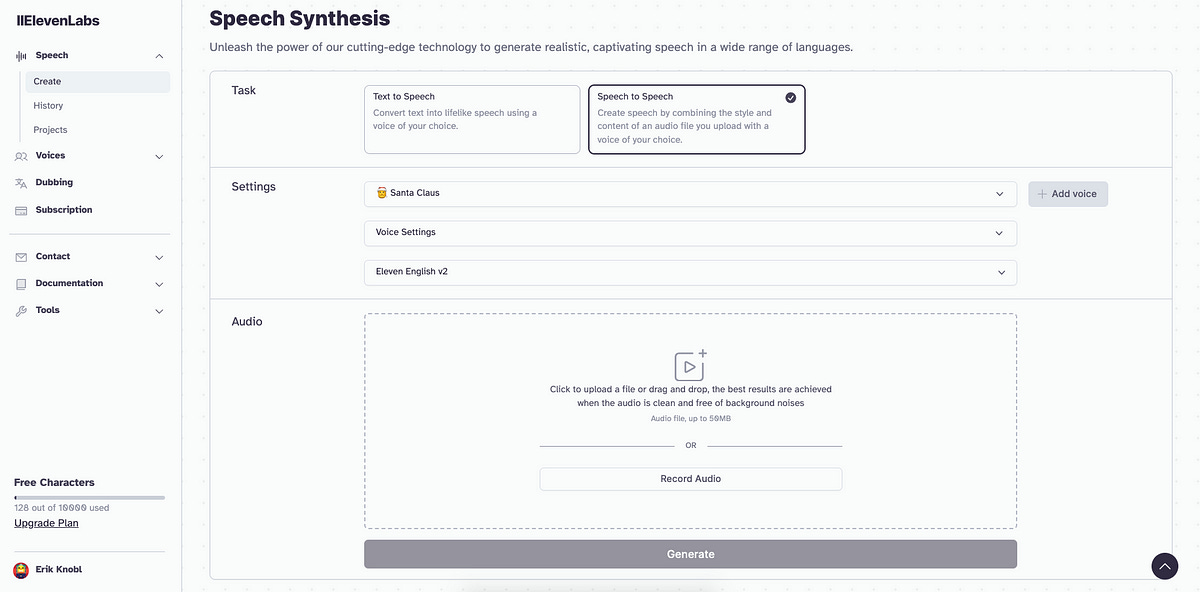
Task: Click the '128 out of 10000 used' text
Action: click(62, 508)
